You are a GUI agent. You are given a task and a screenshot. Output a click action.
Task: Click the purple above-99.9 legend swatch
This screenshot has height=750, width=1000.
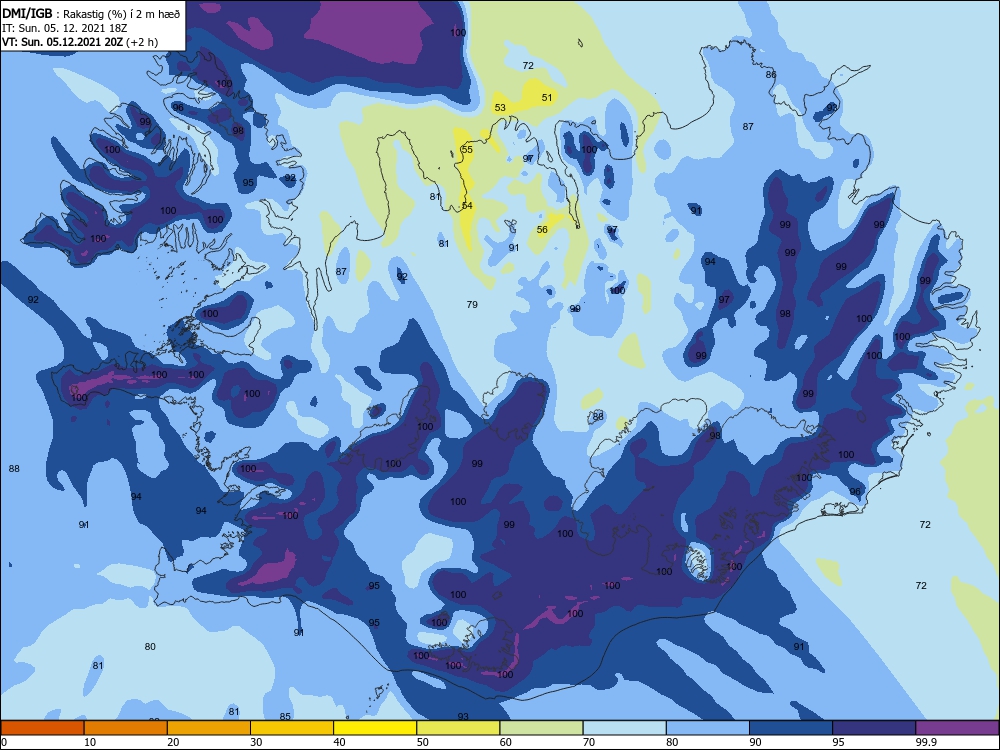click(x=957, y=728)
